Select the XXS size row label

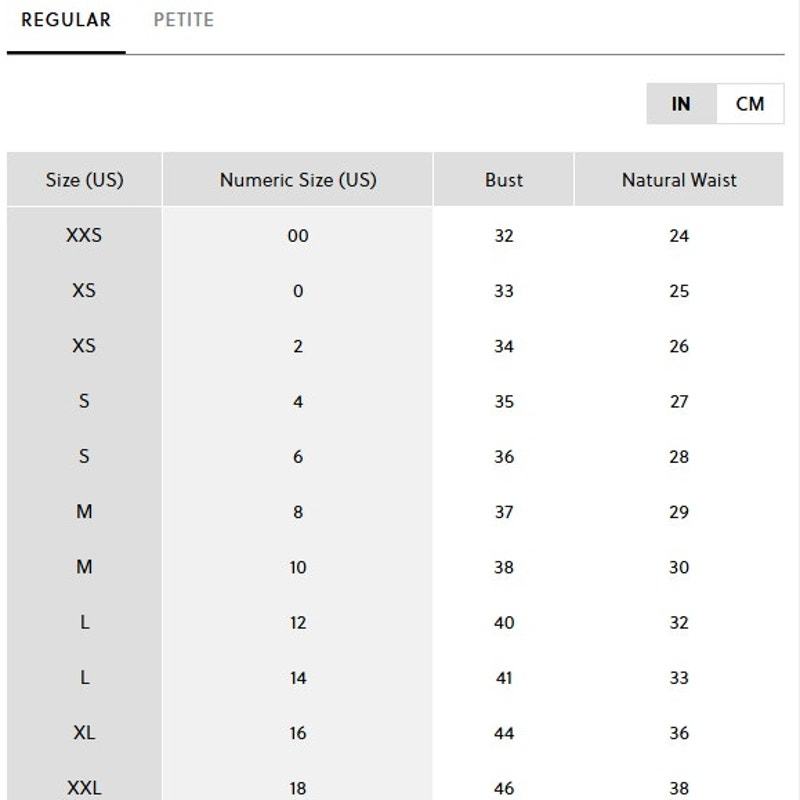84,235
